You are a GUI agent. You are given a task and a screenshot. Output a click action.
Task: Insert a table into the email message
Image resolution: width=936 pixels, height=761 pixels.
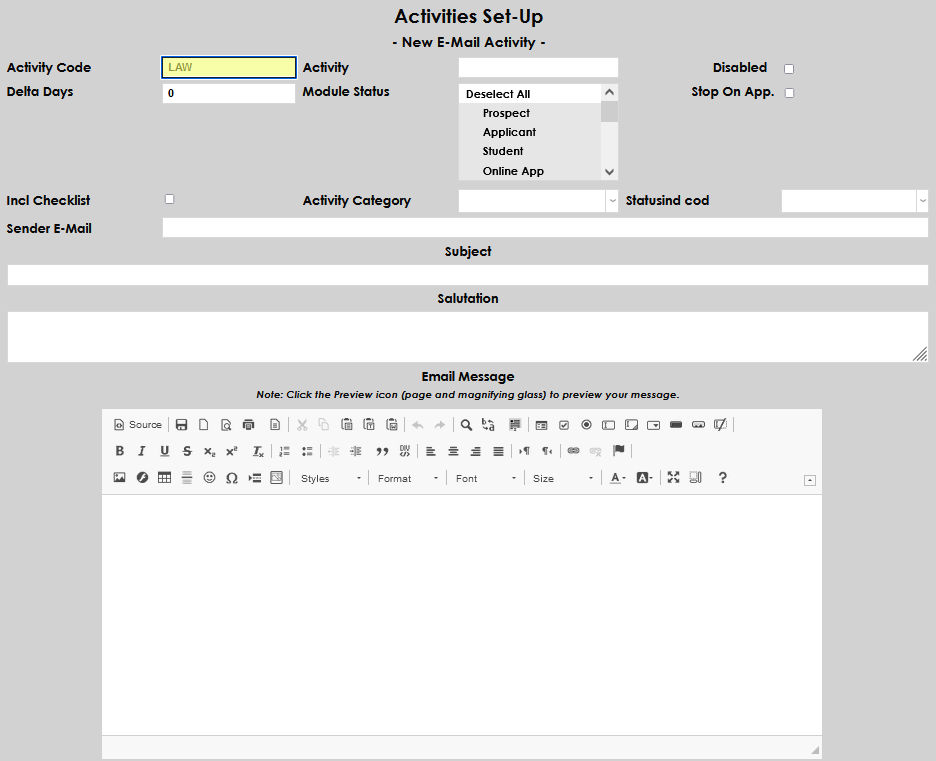(x=164, y=477)
